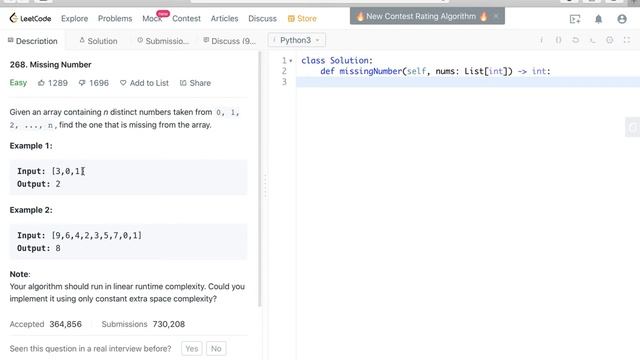Open the Explore page
This screenshot has width=640, height=360.
[74, 18]
